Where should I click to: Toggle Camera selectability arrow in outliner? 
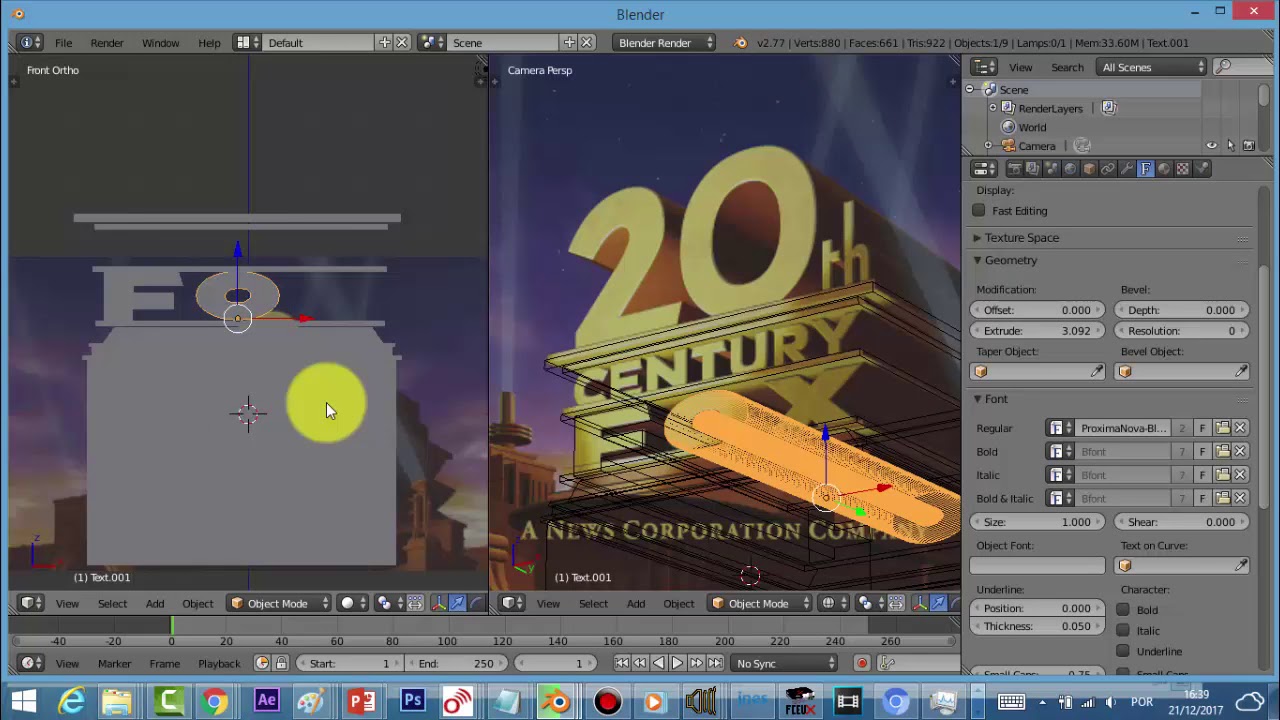[x=1230, y=146]
